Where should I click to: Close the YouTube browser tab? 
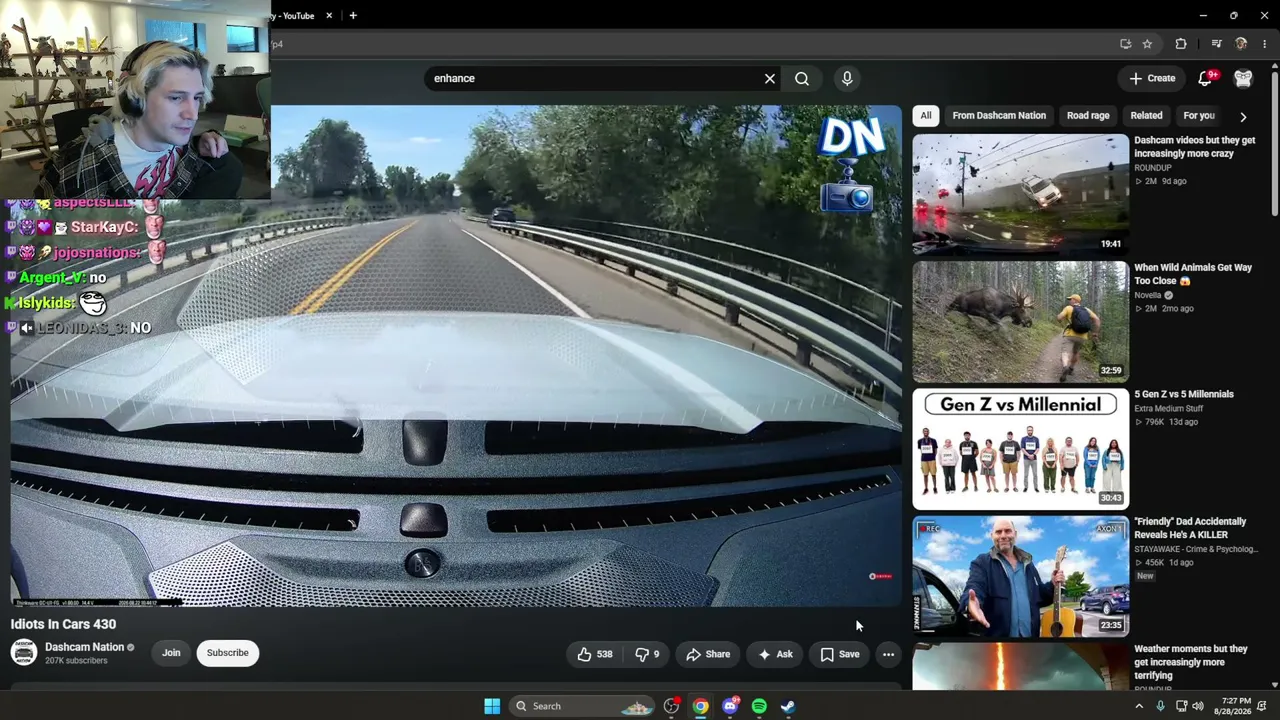click(x=329, y=16)
